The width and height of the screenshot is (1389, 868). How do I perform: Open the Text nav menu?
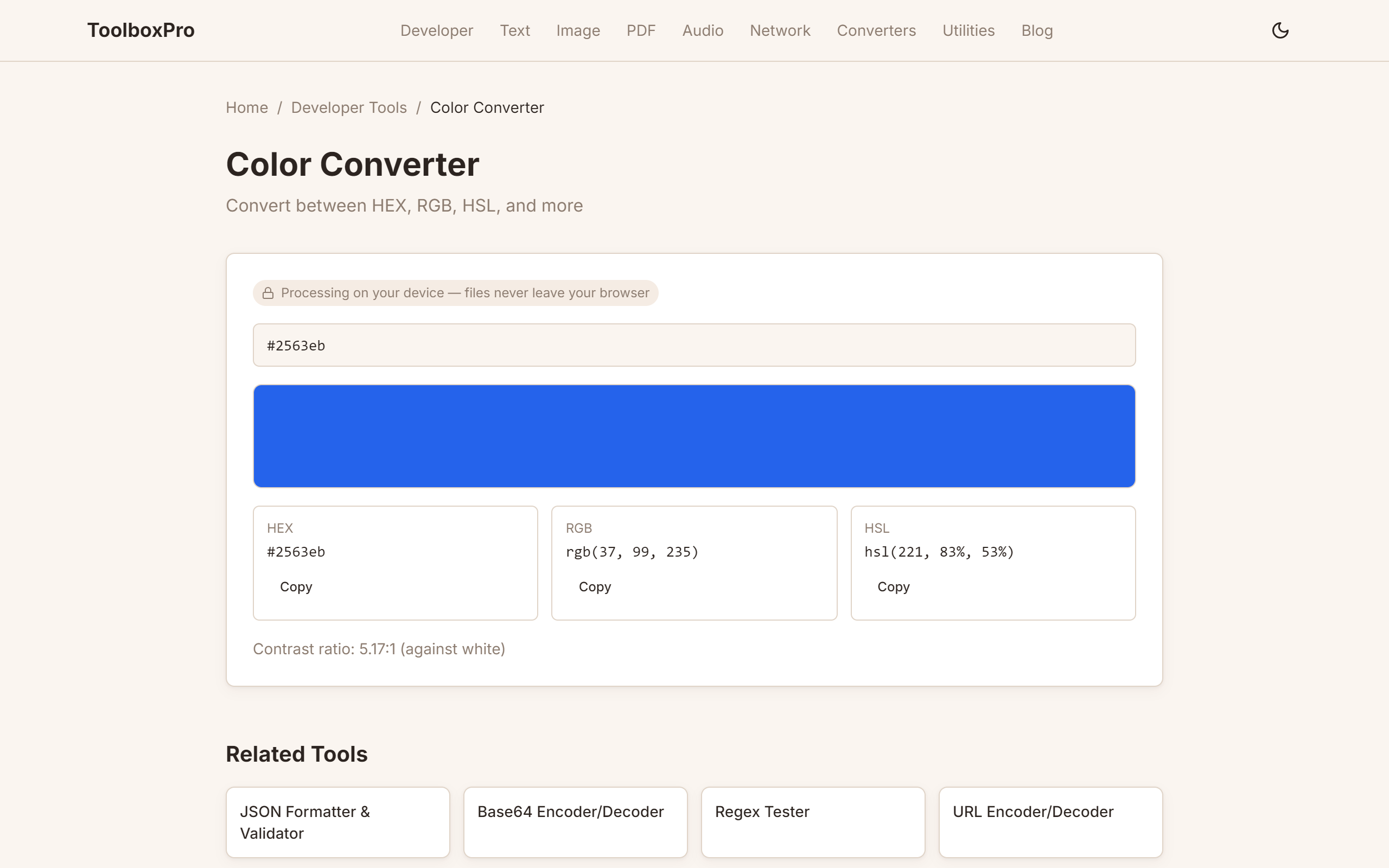515,30
